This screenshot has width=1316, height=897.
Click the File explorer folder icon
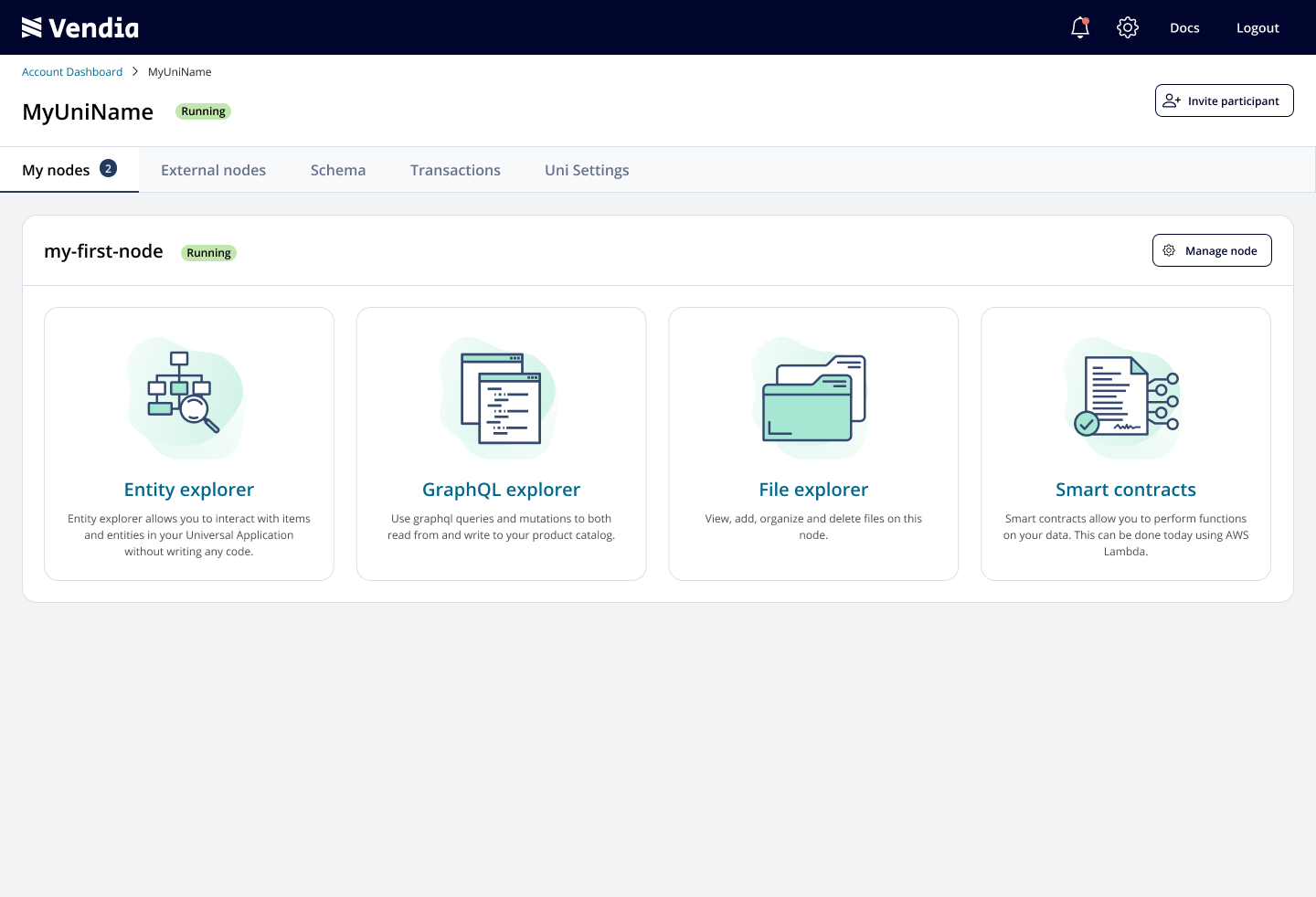point(813,399)
